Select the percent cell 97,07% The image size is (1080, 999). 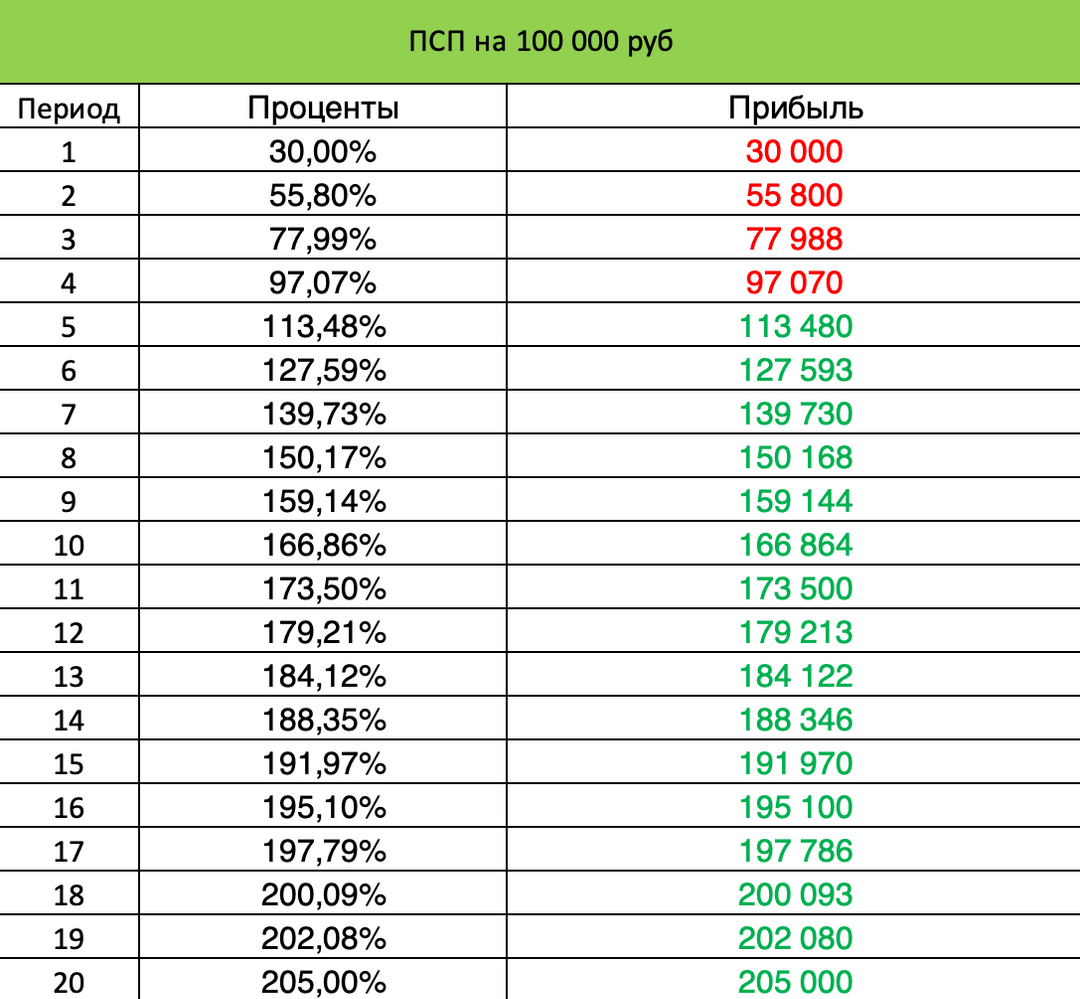click(323, 283)
